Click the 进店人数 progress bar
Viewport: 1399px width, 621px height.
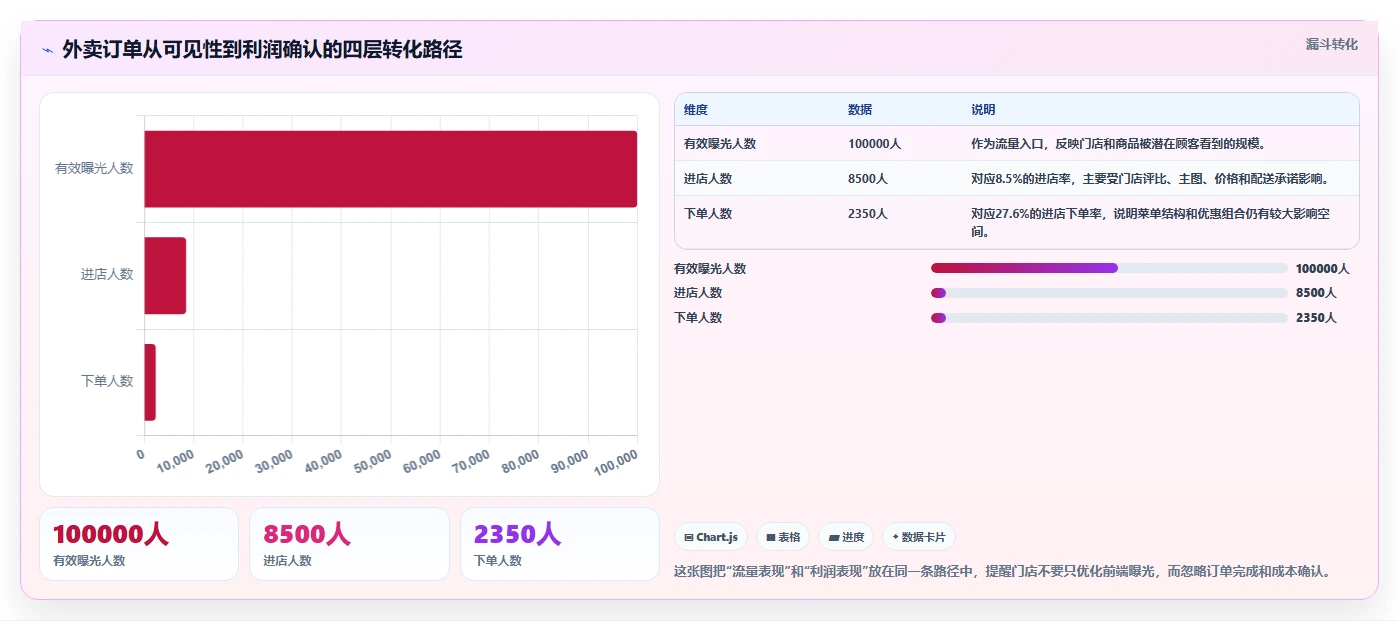tap(1109, 293)
